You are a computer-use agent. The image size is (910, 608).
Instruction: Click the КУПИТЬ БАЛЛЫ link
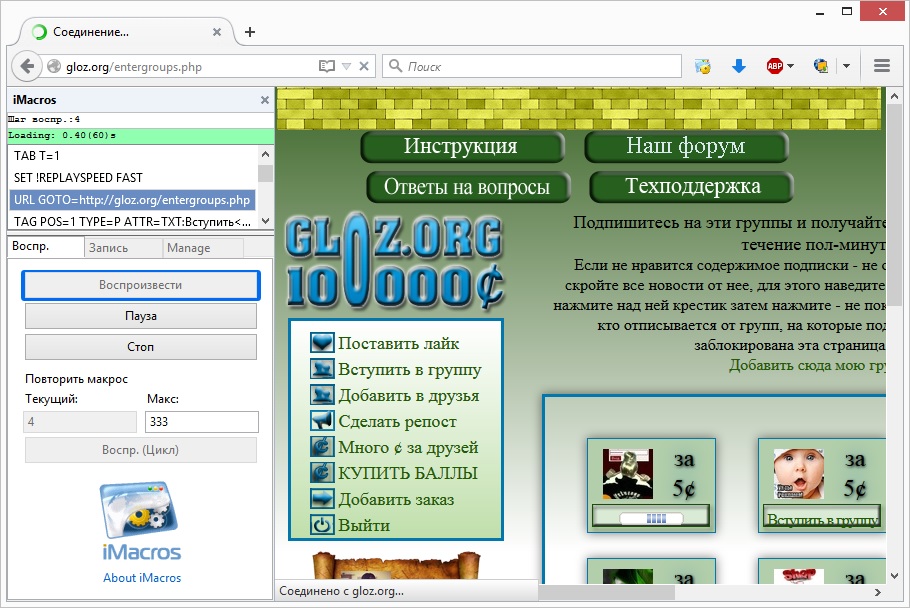coord(408,473)
